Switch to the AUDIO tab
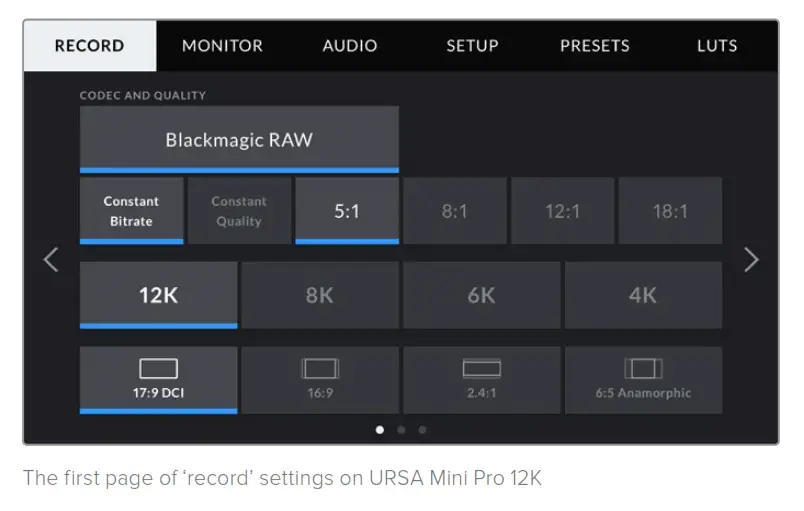The width and height of the screenshot is (804, 511). (350, 46)
